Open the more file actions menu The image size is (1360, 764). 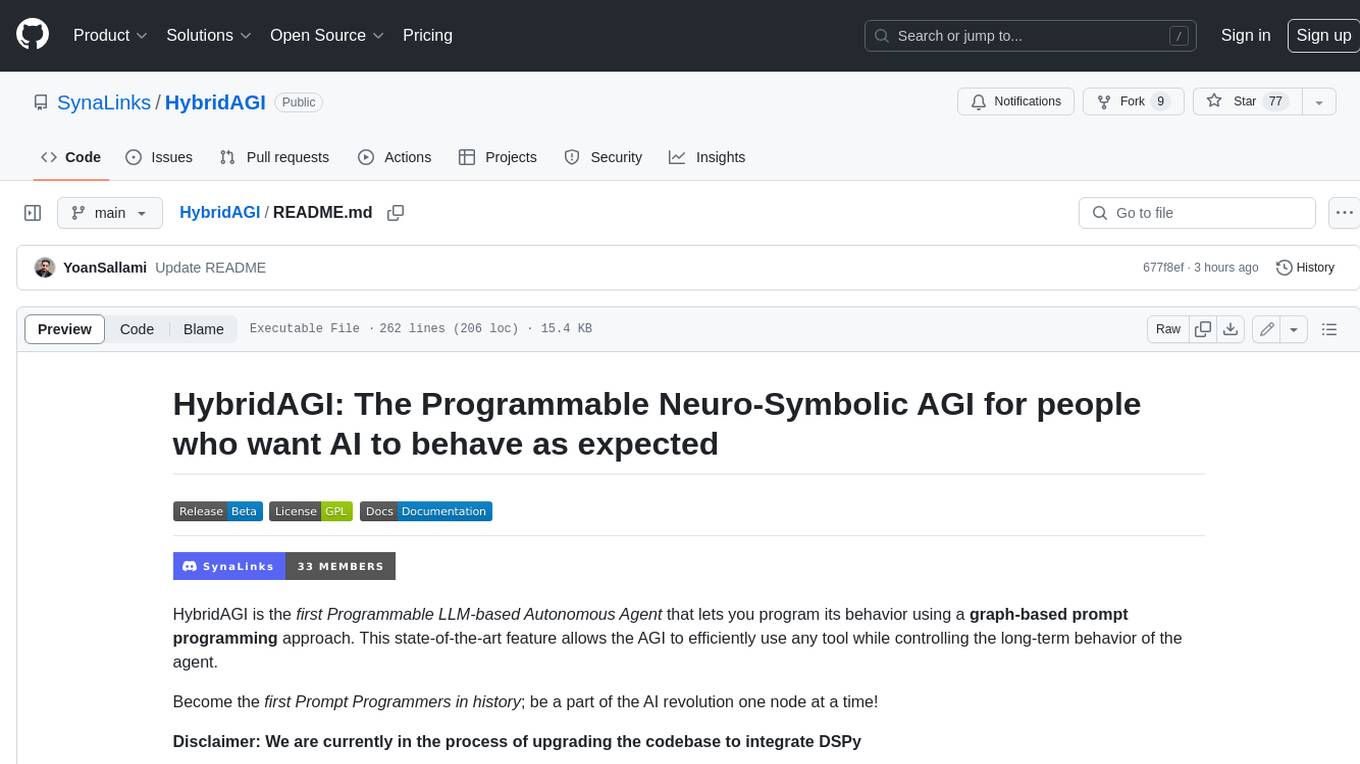(x=1344, y=213)
